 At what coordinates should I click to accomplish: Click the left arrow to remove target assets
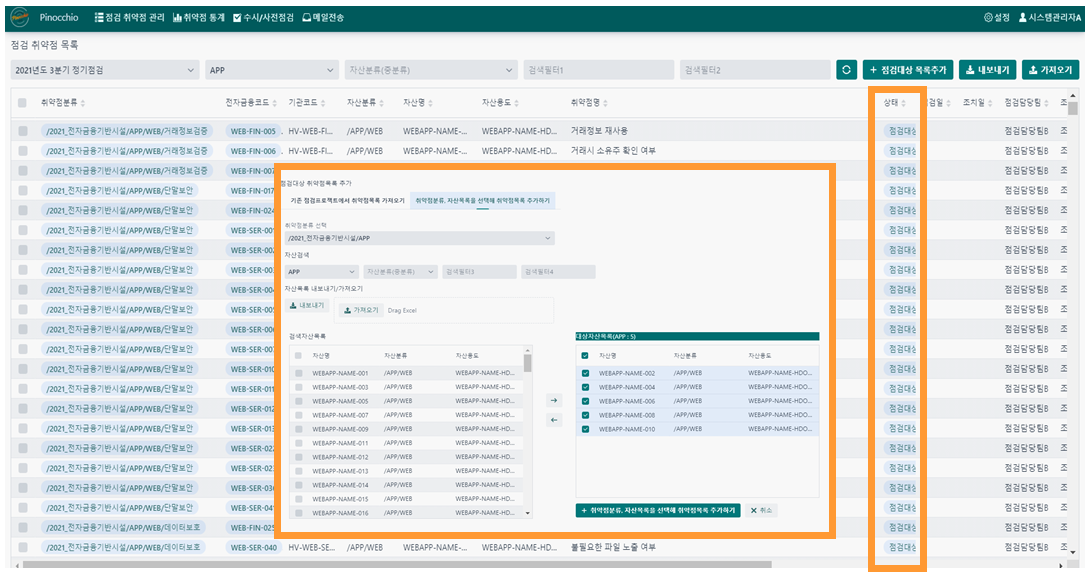[x=554, y=420]
